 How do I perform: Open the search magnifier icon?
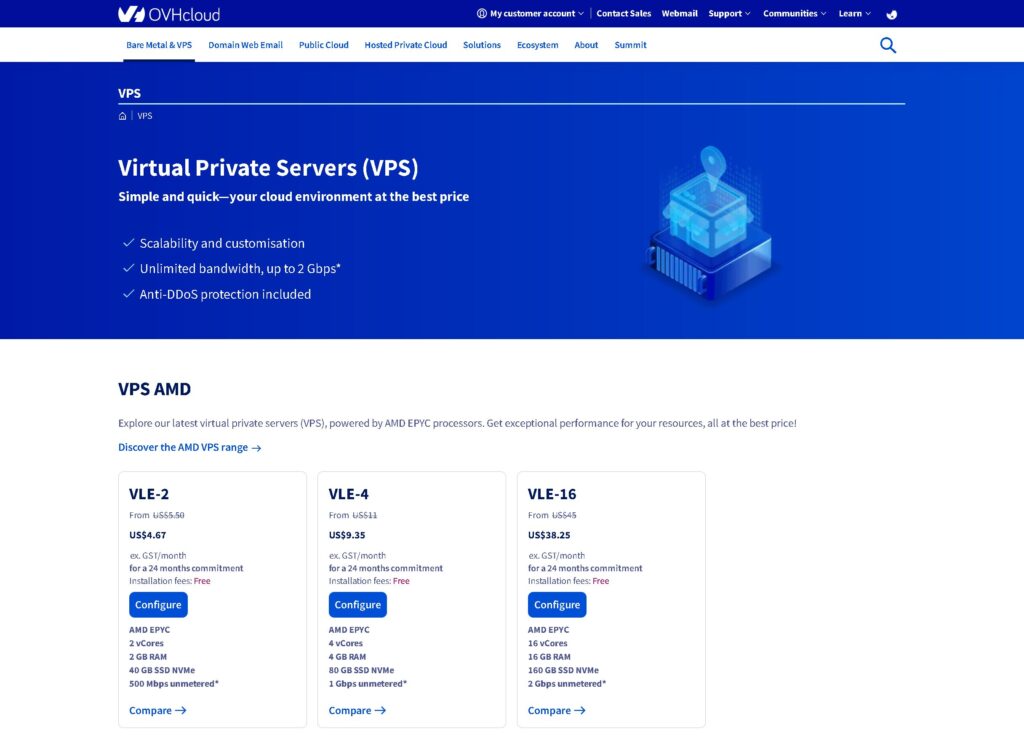[888, 45]
